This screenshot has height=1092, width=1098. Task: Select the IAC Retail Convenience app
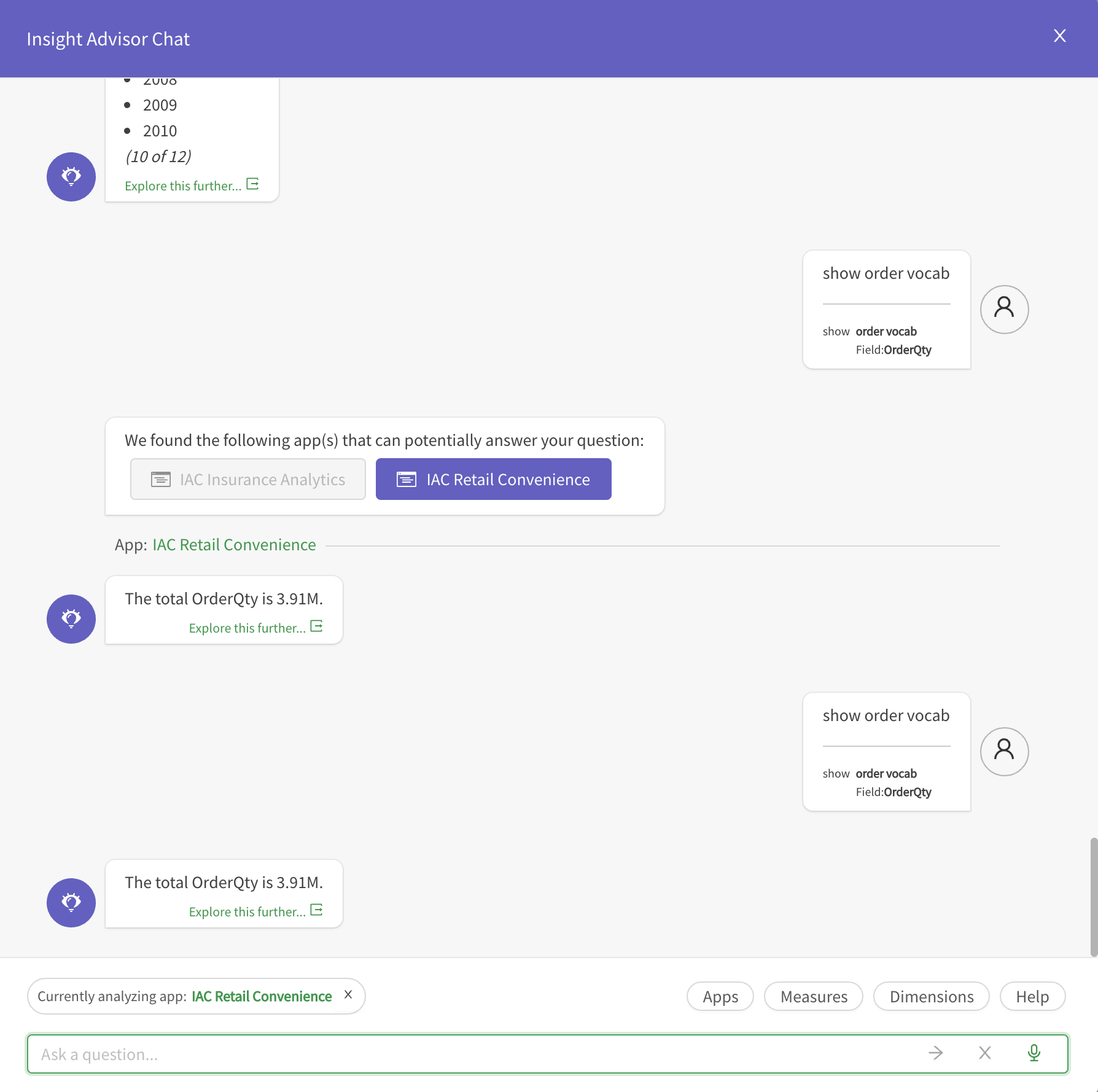tap(493, 478)
